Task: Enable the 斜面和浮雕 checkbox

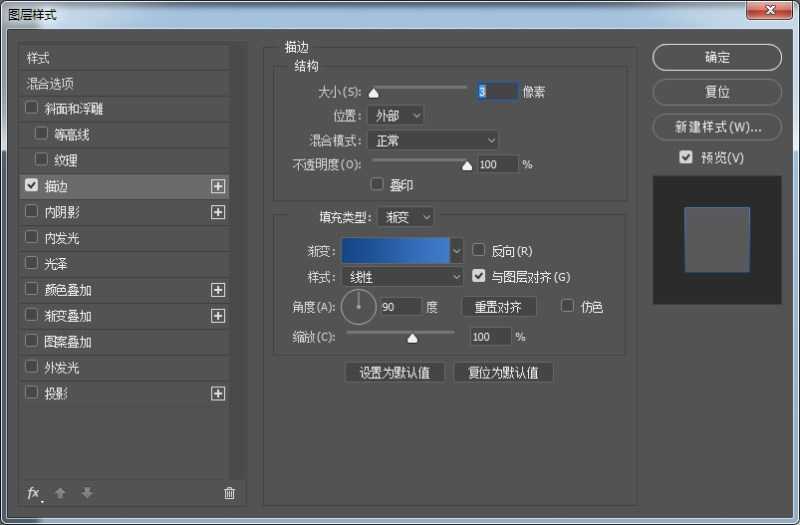Action: click(32, 108)
